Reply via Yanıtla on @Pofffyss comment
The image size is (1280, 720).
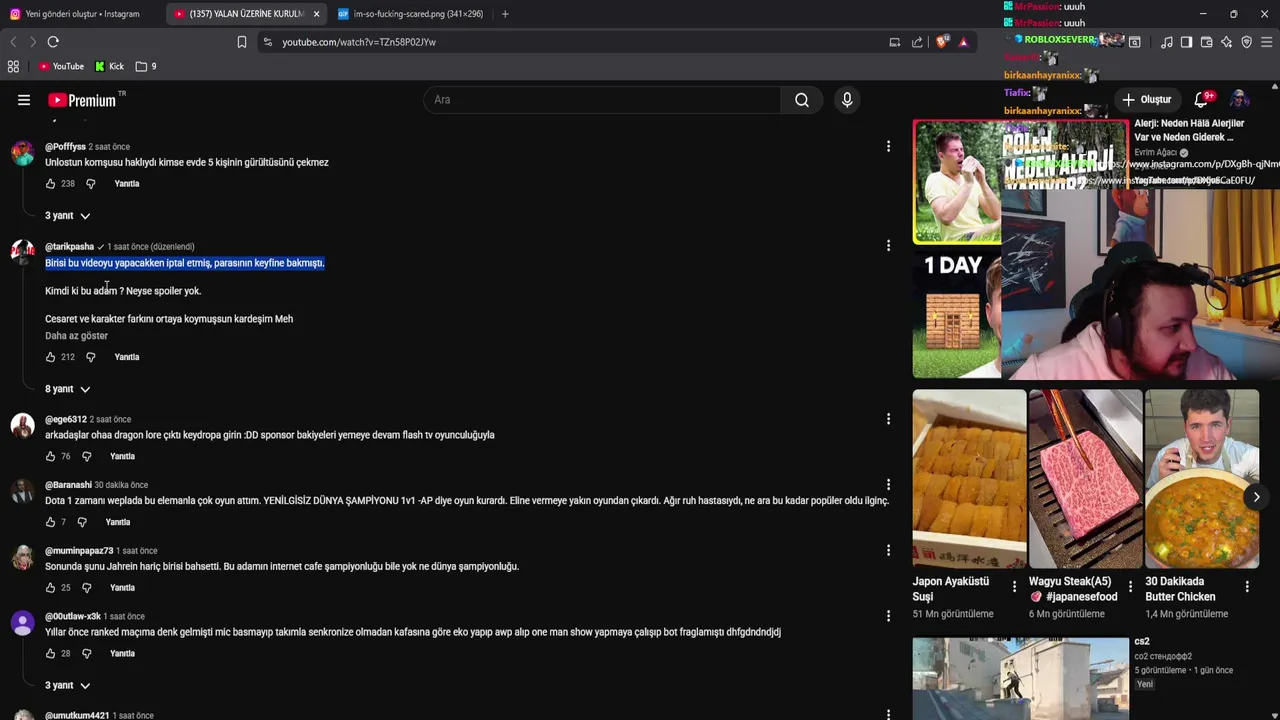click(x=127, y=184)
